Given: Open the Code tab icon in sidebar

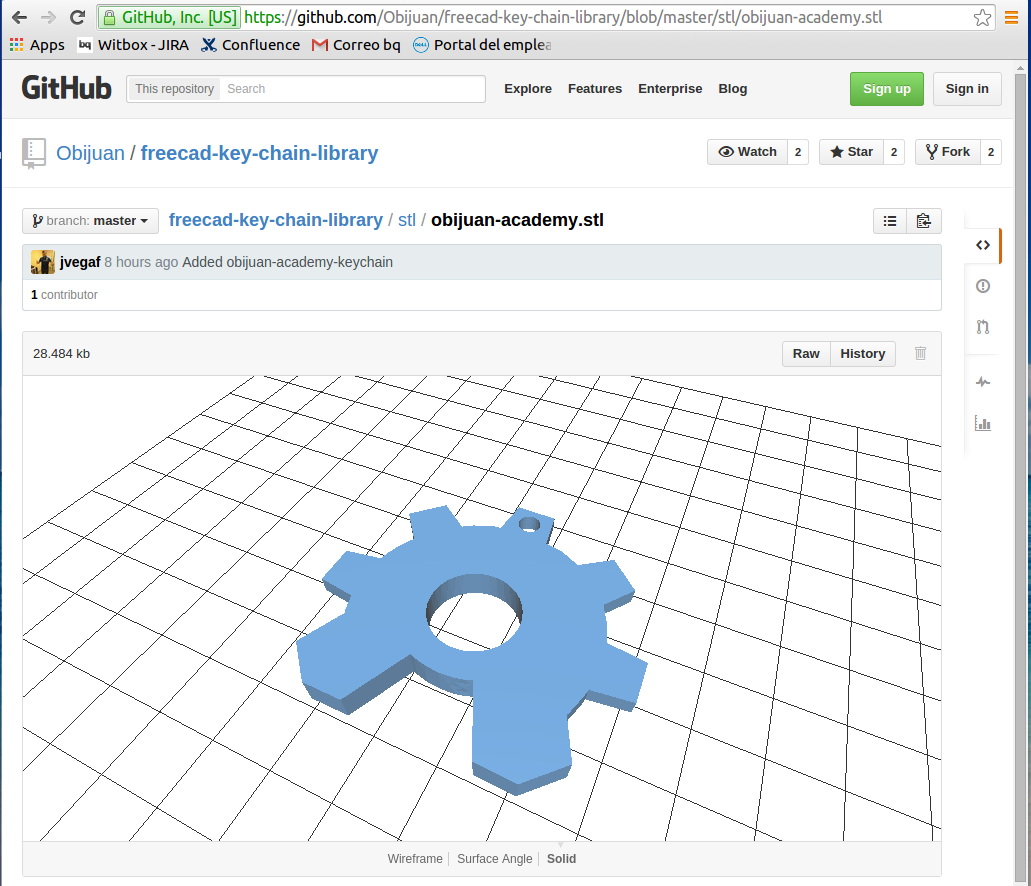Looking at the screenshot, I should pos(983,245).
